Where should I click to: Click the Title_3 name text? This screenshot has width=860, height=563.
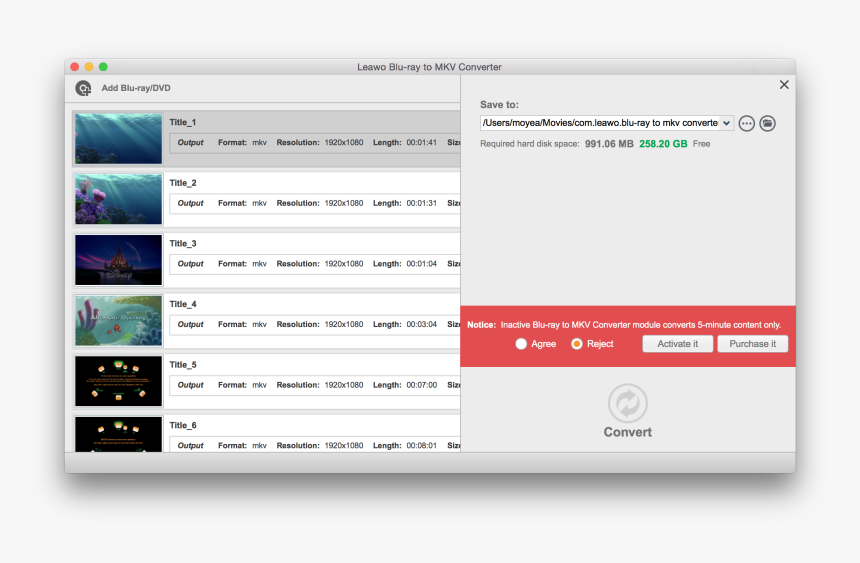tap(183, 244)
